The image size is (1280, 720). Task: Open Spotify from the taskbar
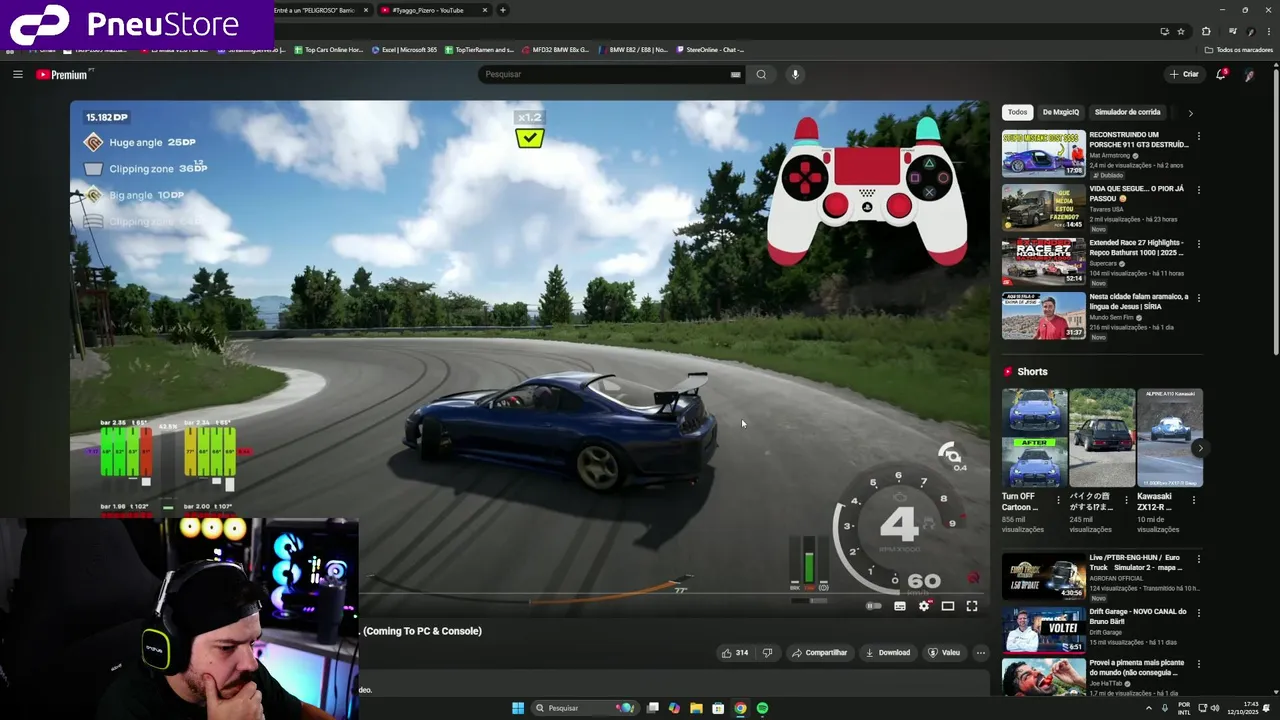pyautogui.click(x=762, y=708)
